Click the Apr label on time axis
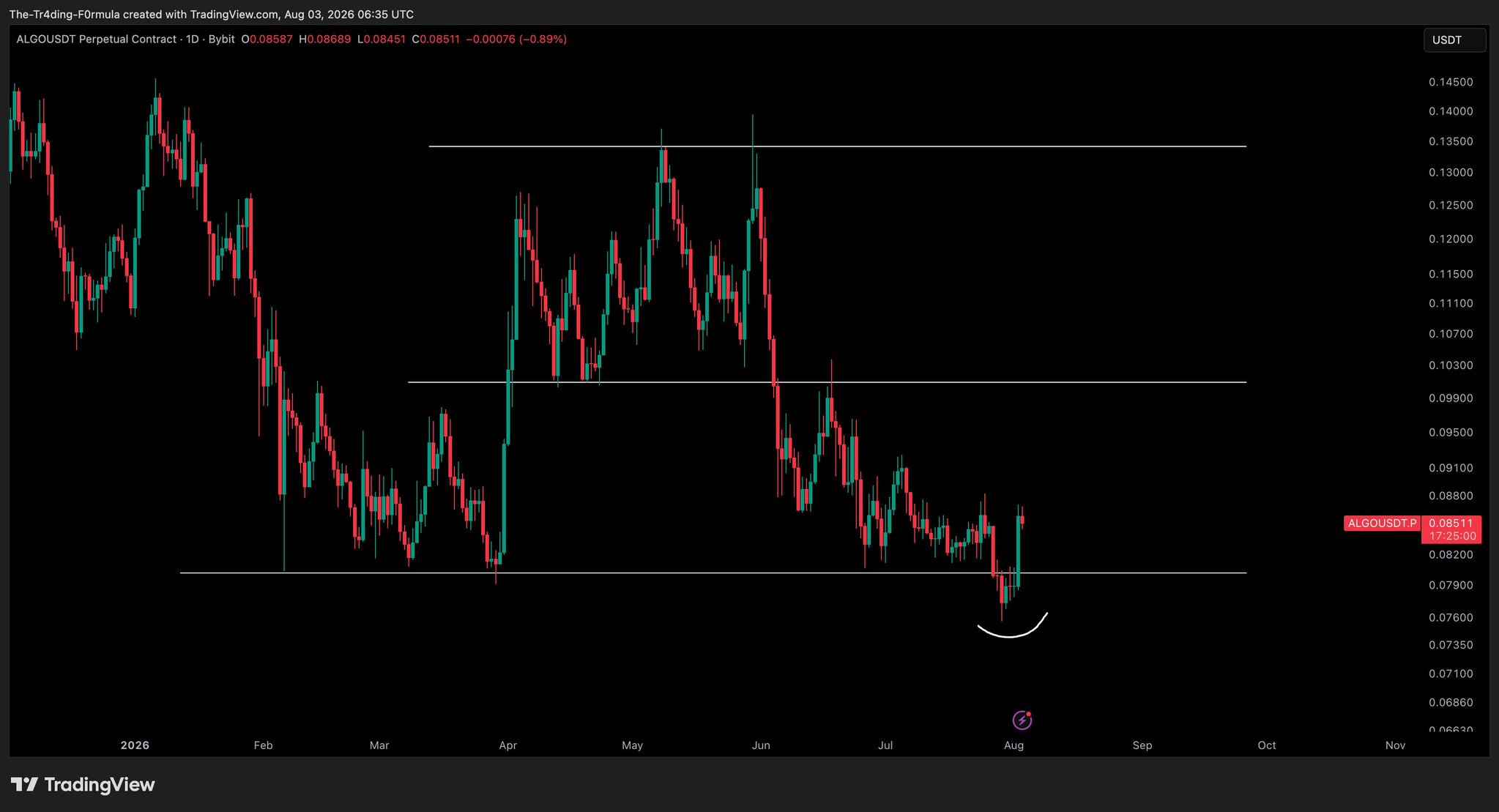Viewport: 1499px width, 812px height. (507, 745)
